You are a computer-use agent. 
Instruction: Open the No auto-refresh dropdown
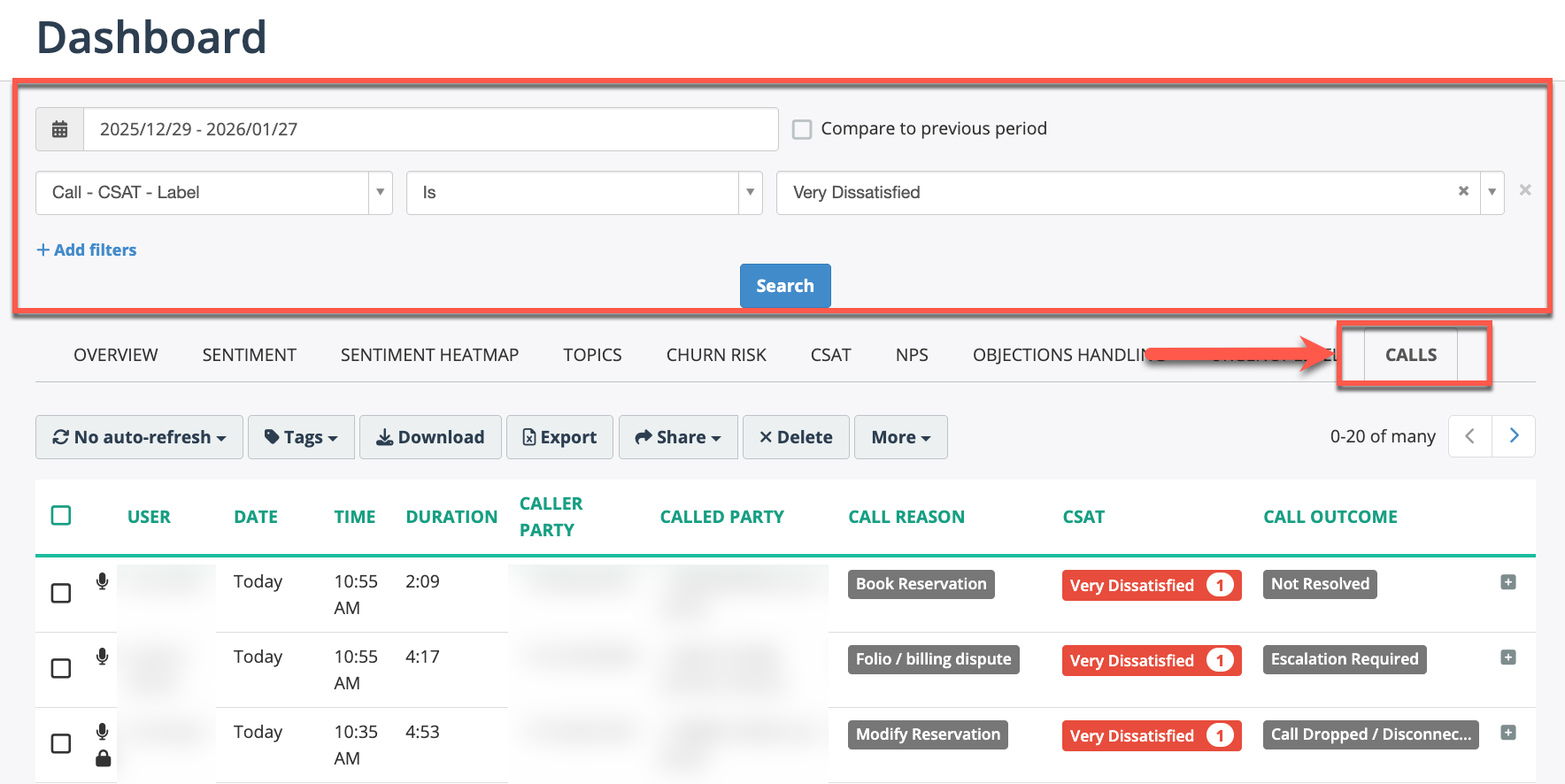[139, 437]
